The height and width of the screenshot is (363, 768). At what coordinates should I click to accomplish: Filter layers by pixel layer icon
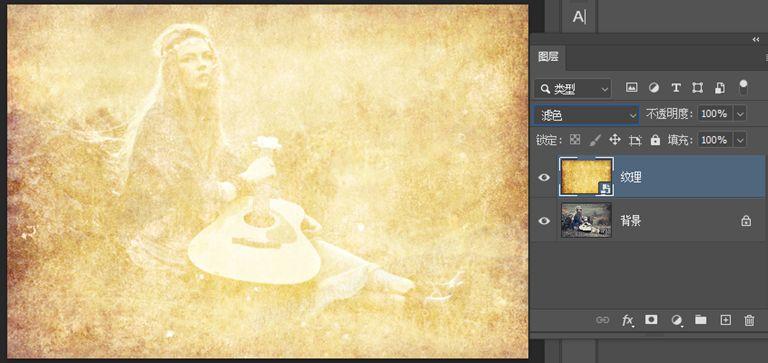632,88
